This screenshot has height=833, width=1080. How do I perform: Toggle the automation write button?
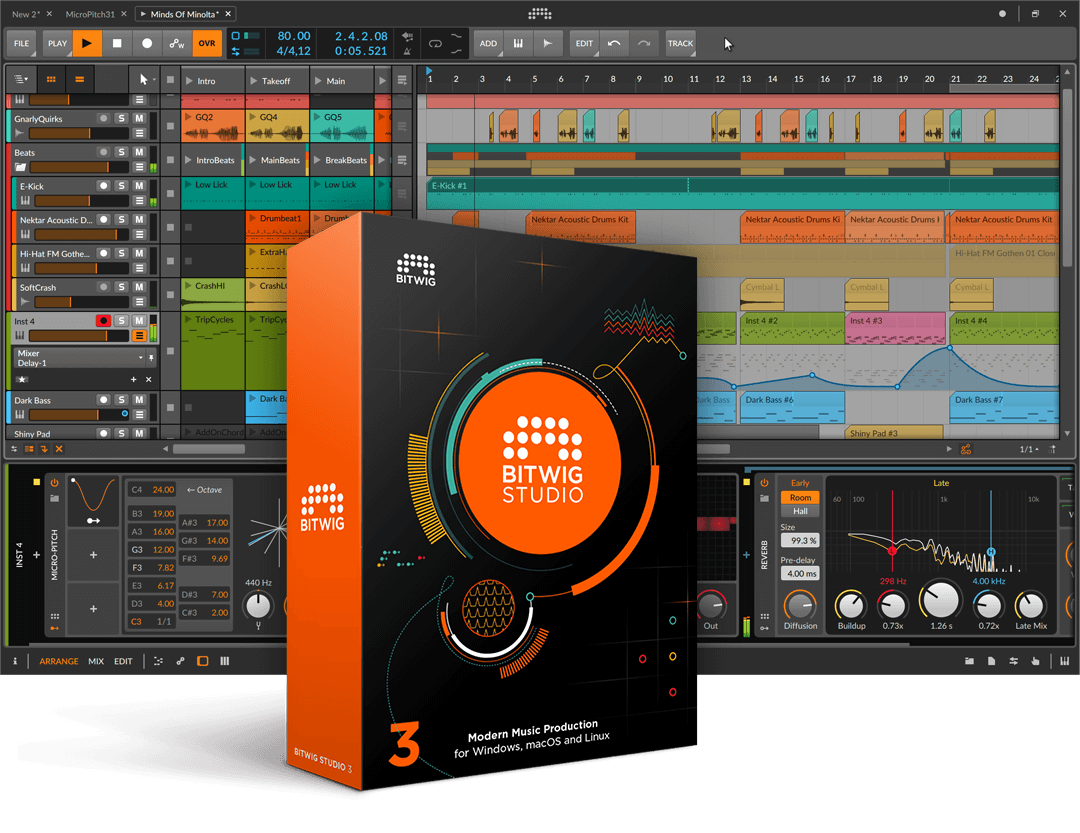pos(177,43)
